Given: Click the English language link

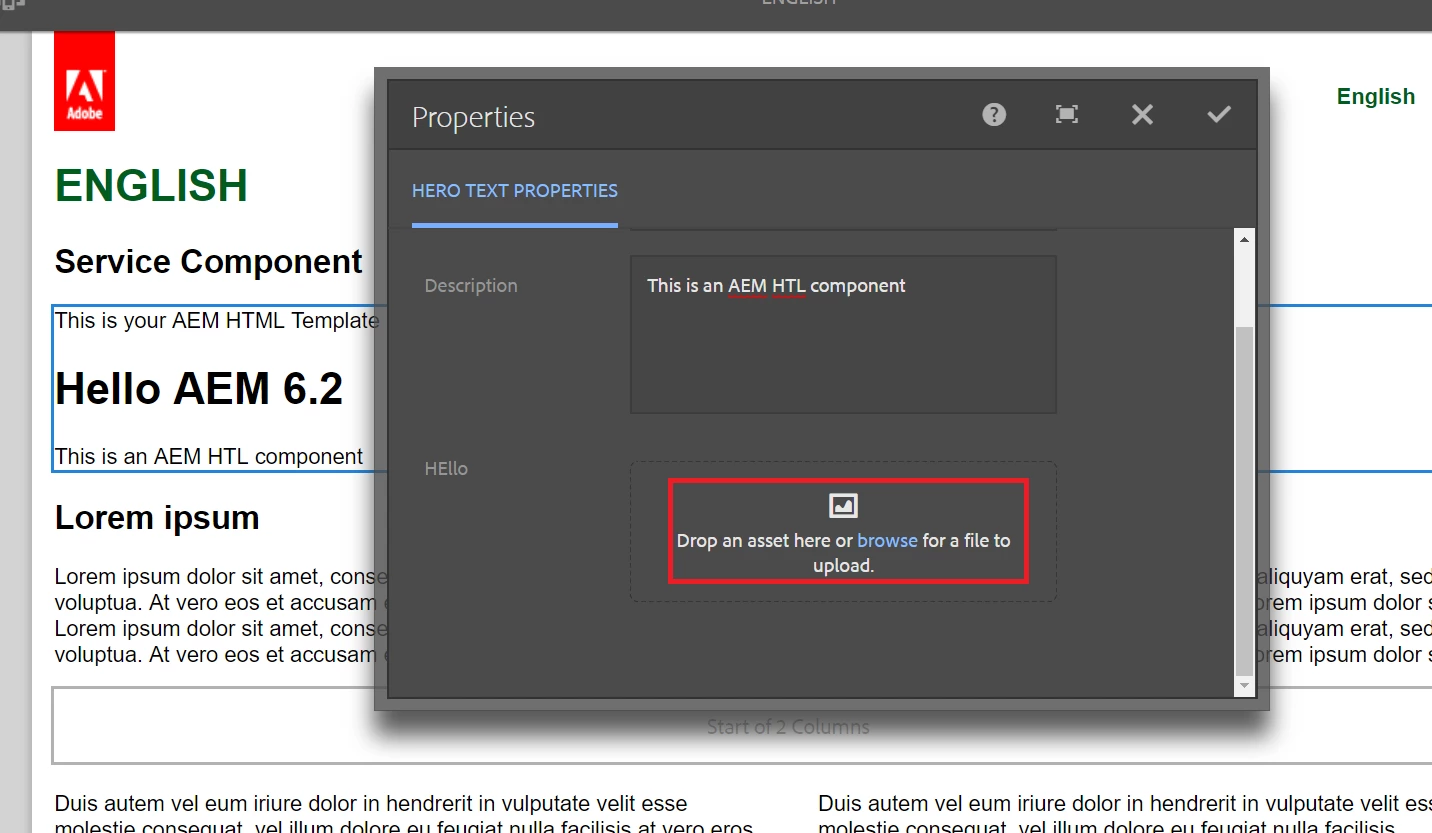Looking at the screenshot, I should tap(1376, 97).
